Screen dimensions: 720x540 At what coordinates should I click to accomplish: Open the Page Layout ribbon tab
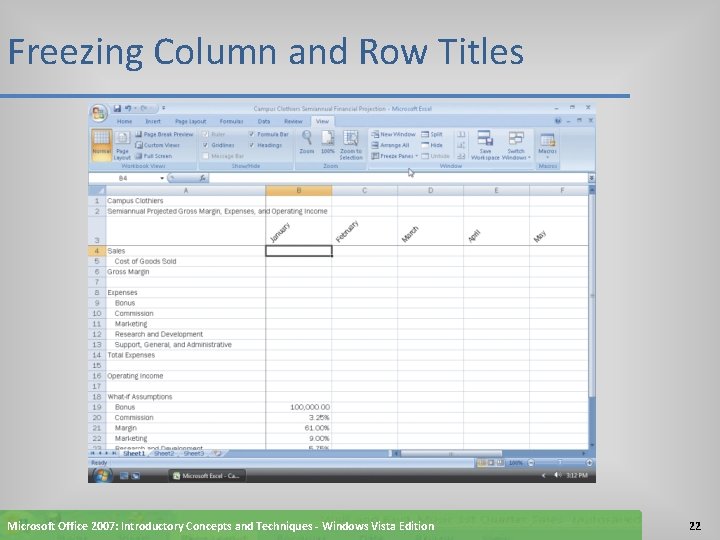(191, 121)
